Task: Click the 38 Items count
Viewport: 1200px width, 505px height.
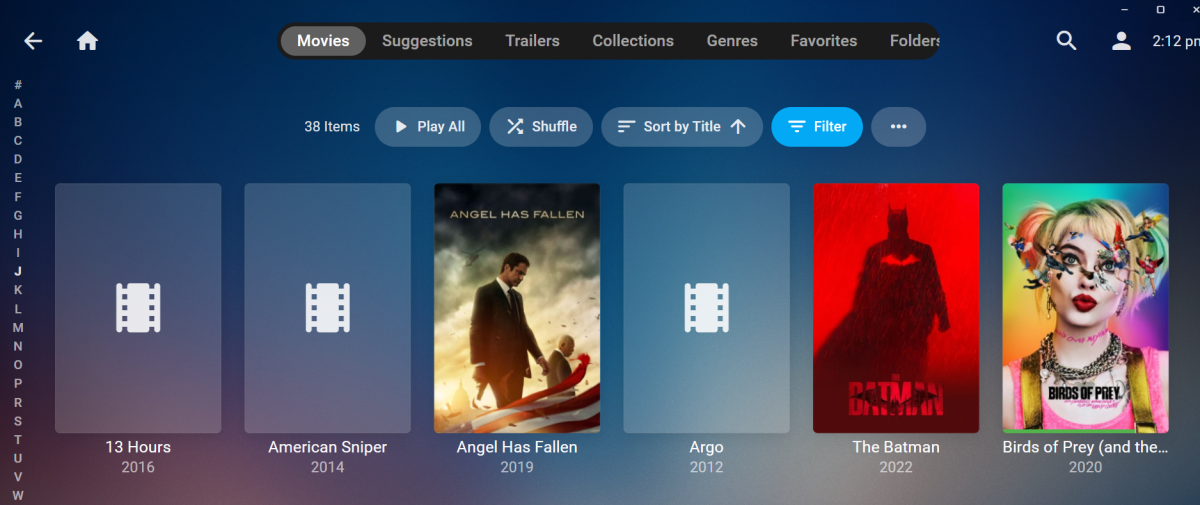Action: 332,127
